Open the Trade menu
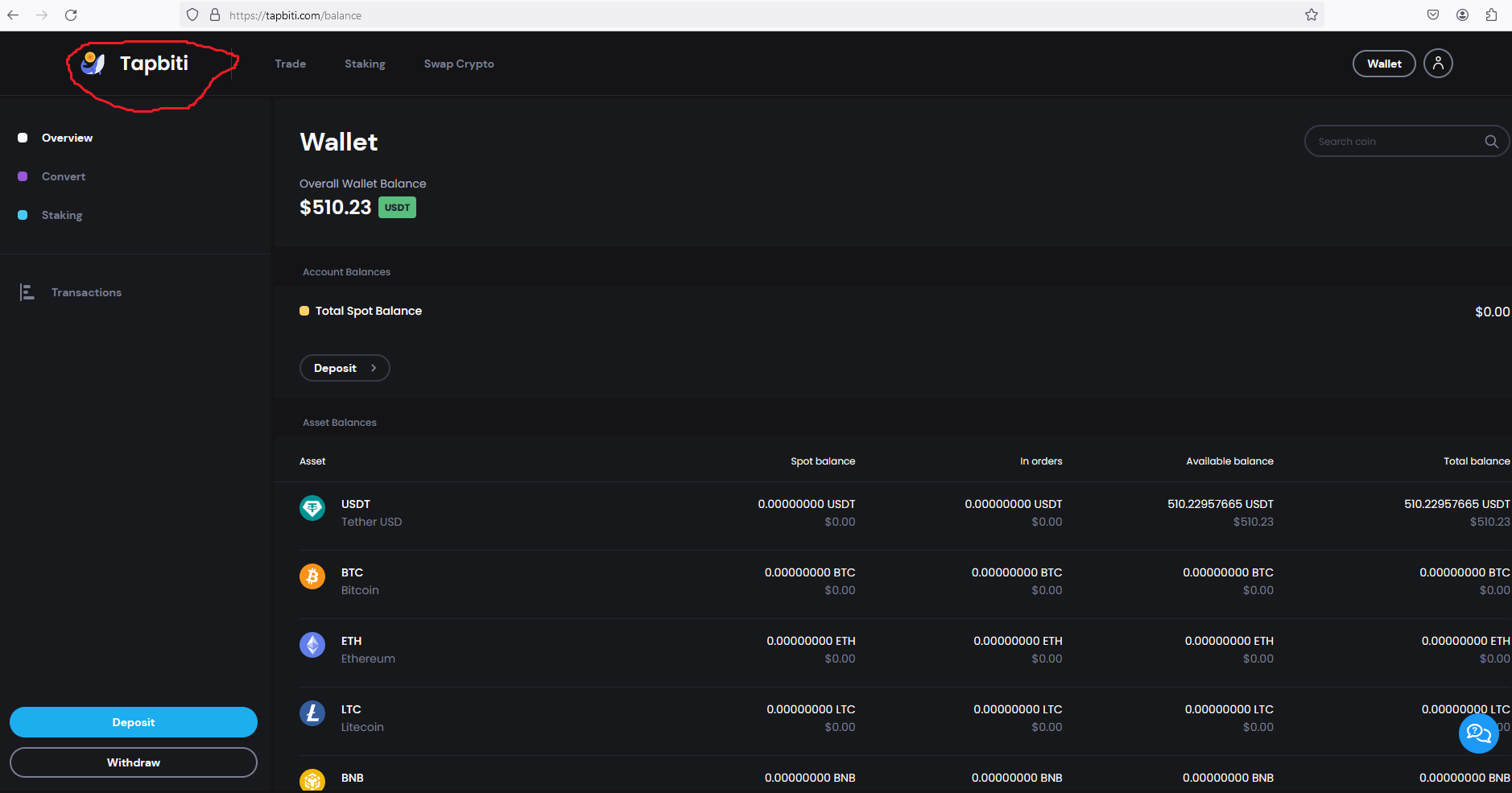The width and height of the screenshot is (1512, 793). (x=290, y=64)
